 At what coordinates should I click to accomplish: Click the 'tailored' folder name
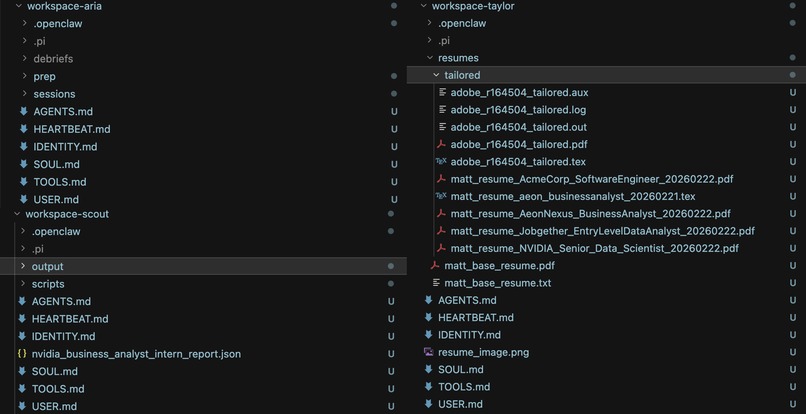tap(462, 75)
